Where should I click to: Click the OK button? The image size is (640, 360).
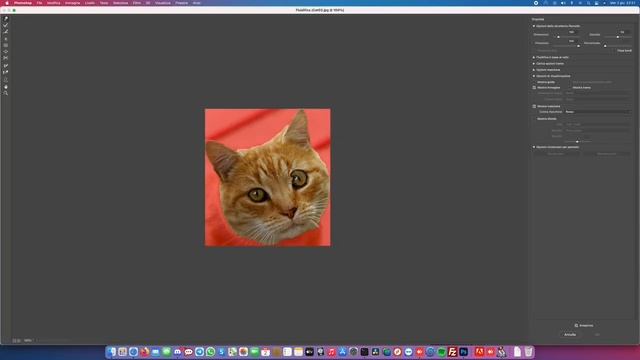598,335
